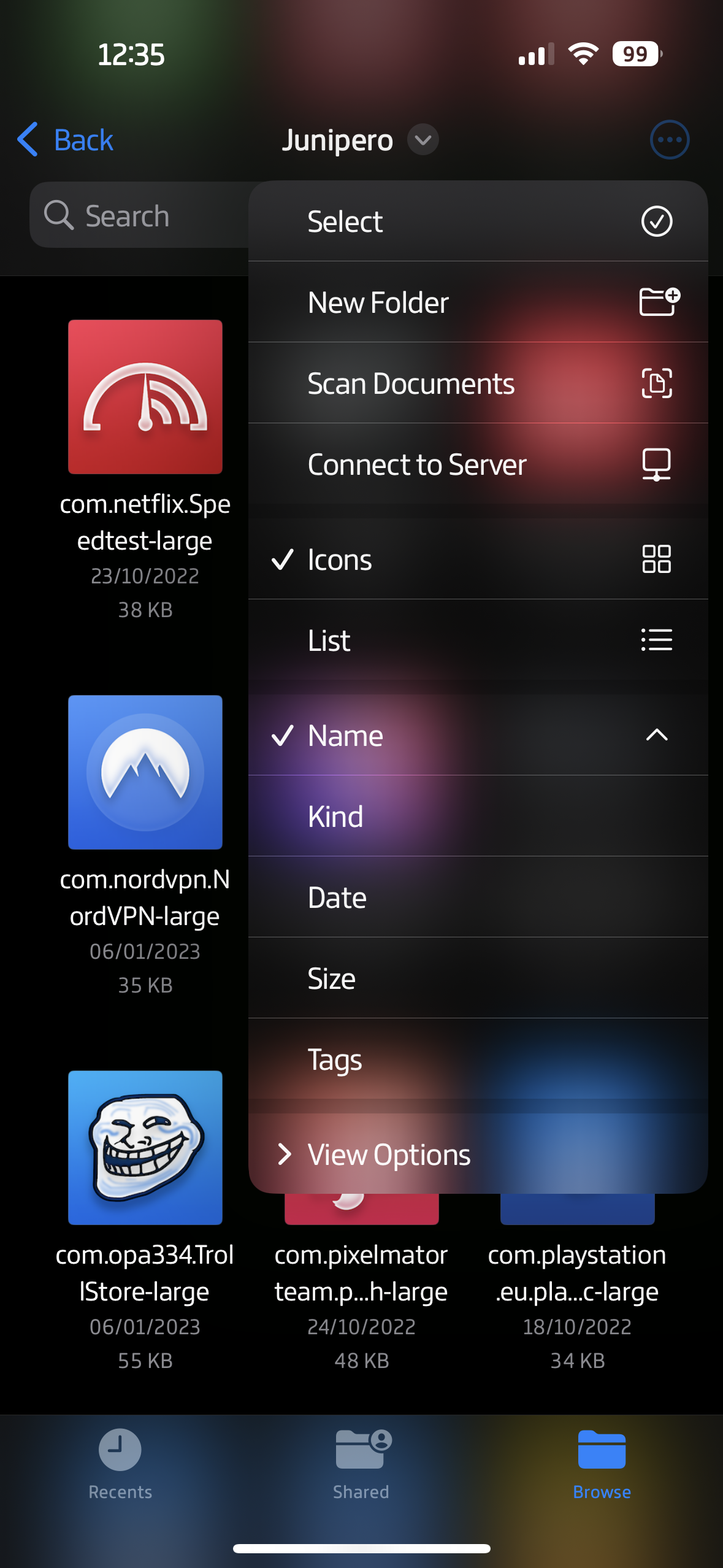This screenshot has width=723, height=1568.
Task: Go Back to previous folder
Action: (x=65, y=140)
